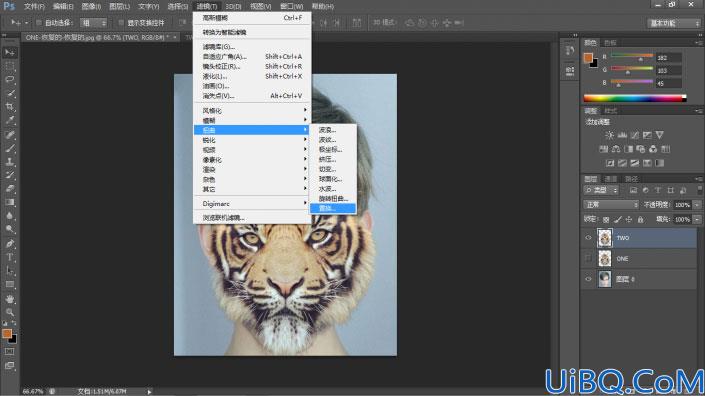Open the History panel collapsed icon
The image size is (705, 396).
(570, 50)
